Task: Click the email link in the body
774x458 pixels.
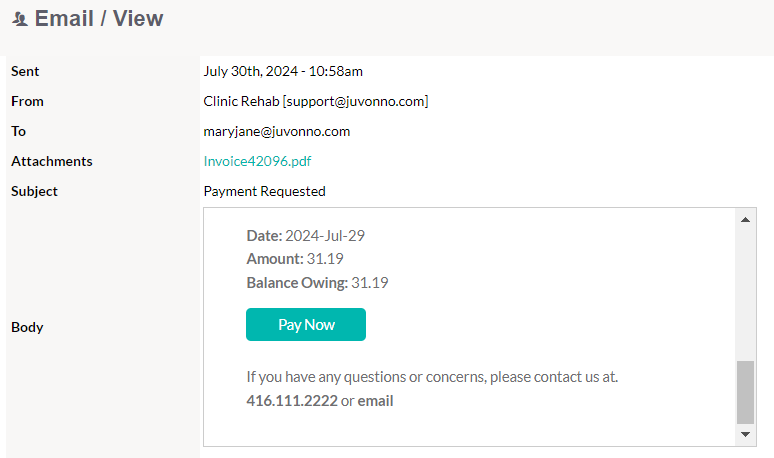Action: (375, 401)
